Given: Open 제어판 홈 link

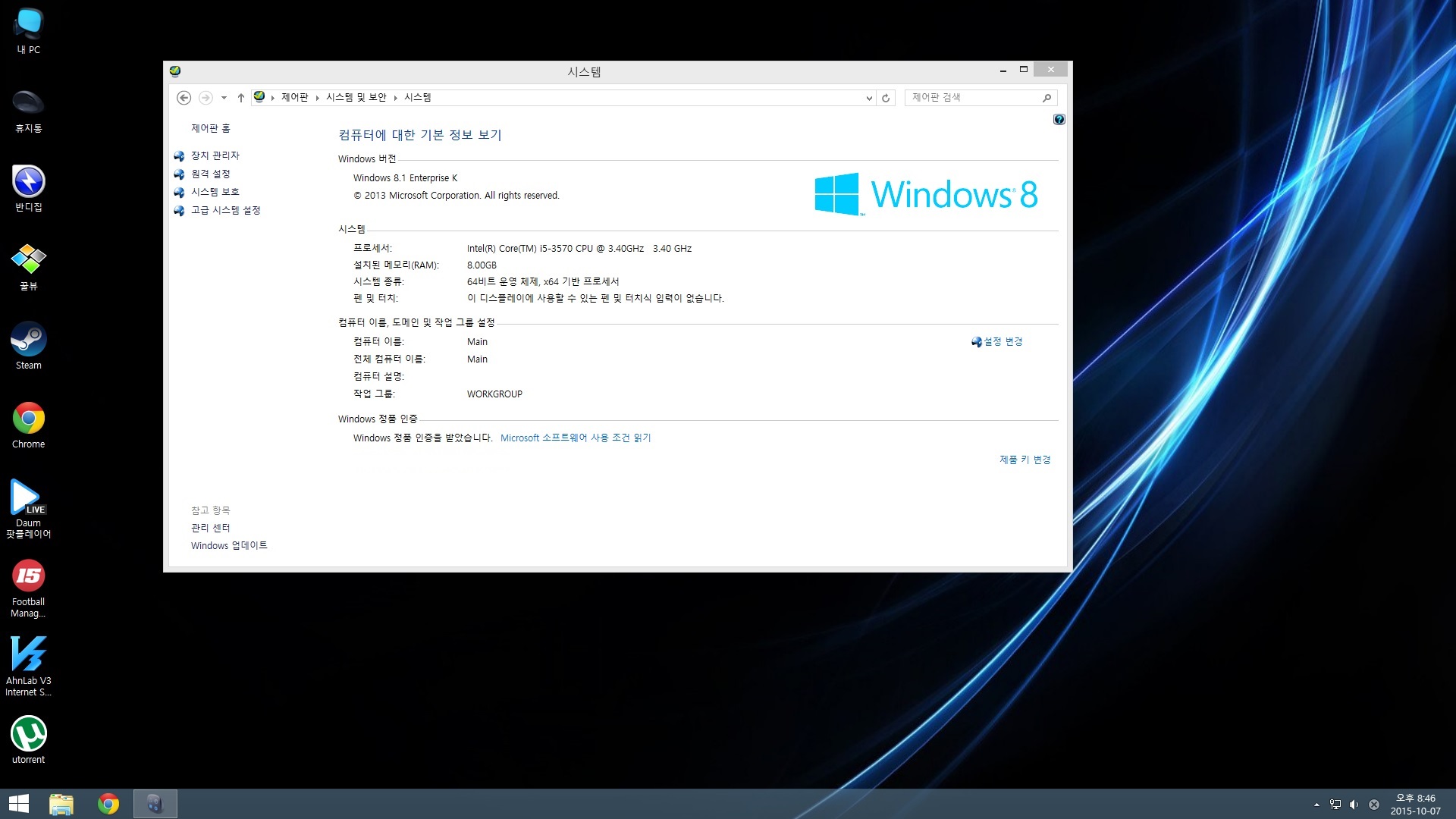Looking at the screenshot, I should pyautogui.click(x=211, y=129).
